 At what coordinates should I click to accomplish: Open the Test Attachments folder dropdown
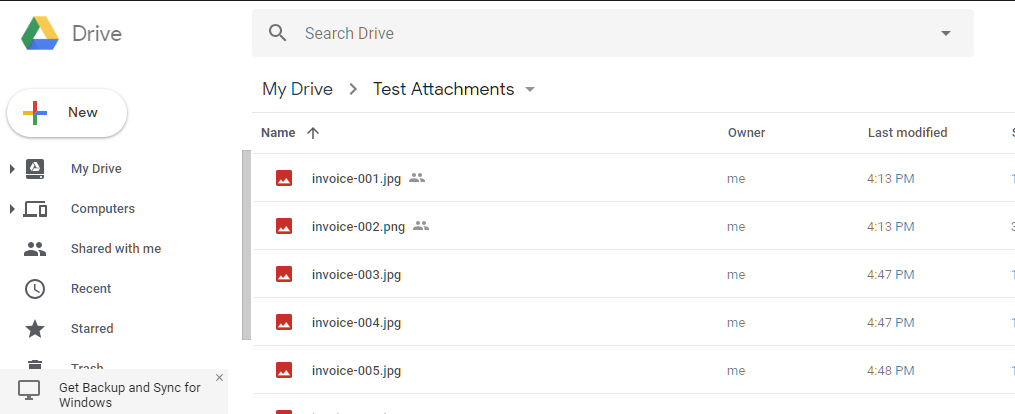(530, 90)
